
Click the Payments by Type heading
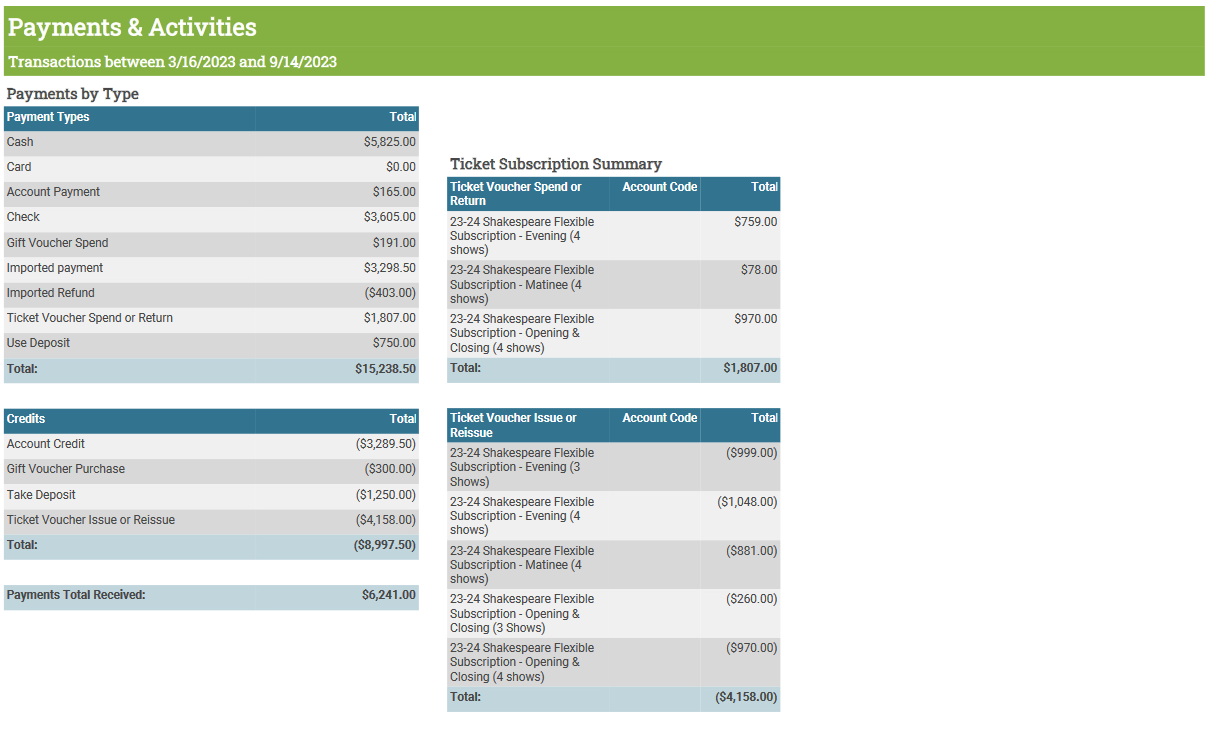tap(72, 94)
